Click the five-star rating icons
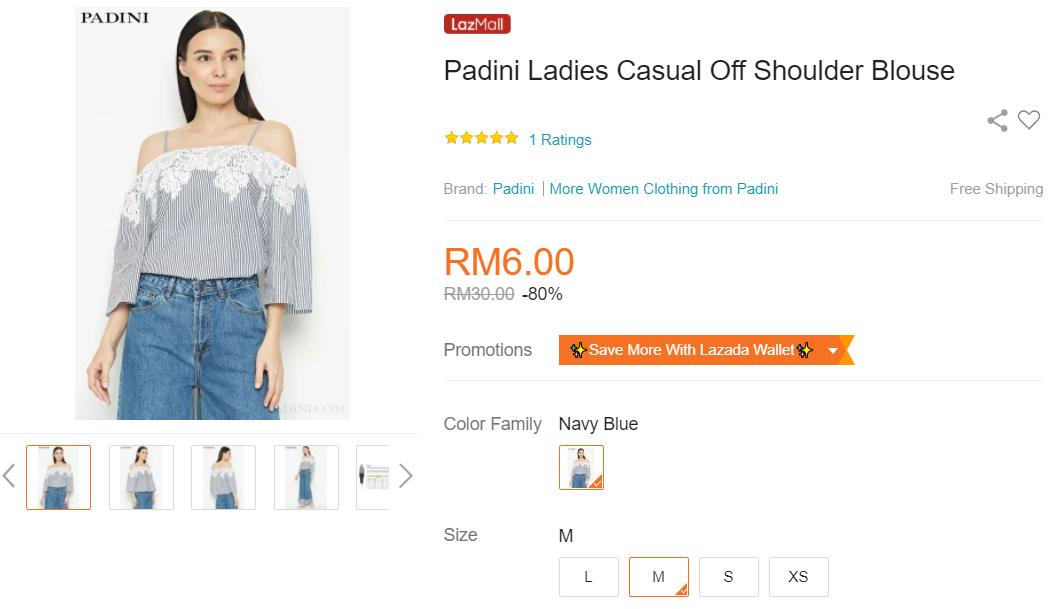The width and height of the screenshot is (1058, 609). pyautogui.click(x=481, y=139)
